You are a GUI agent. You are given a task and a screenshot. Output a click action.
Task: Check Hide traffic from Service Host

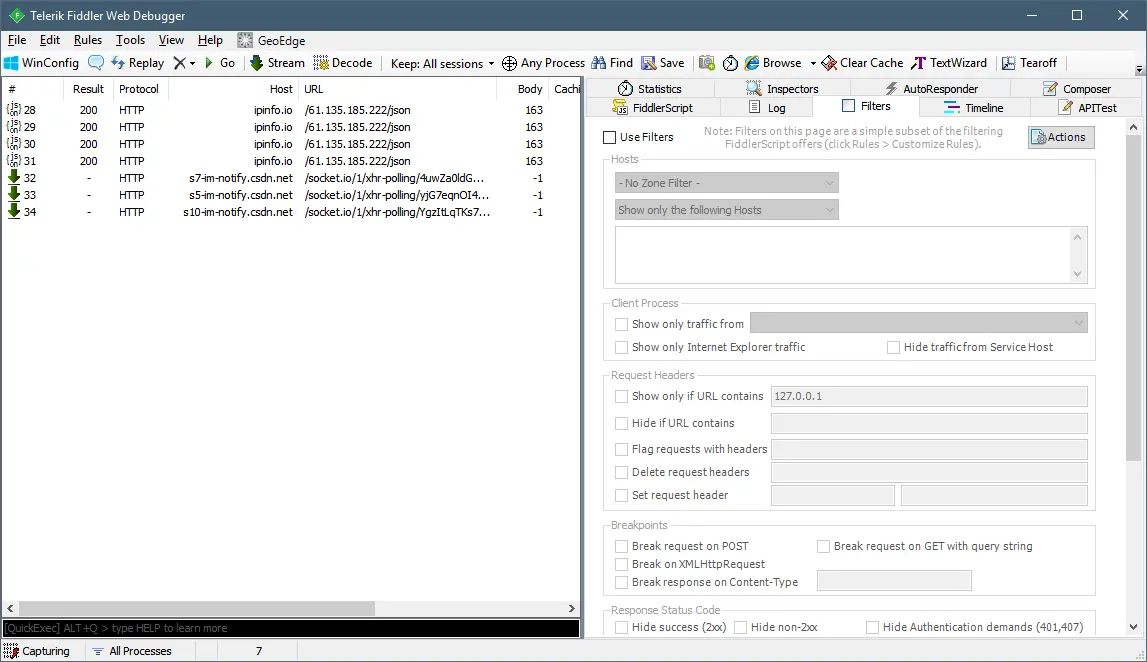[x=893, y=347]
